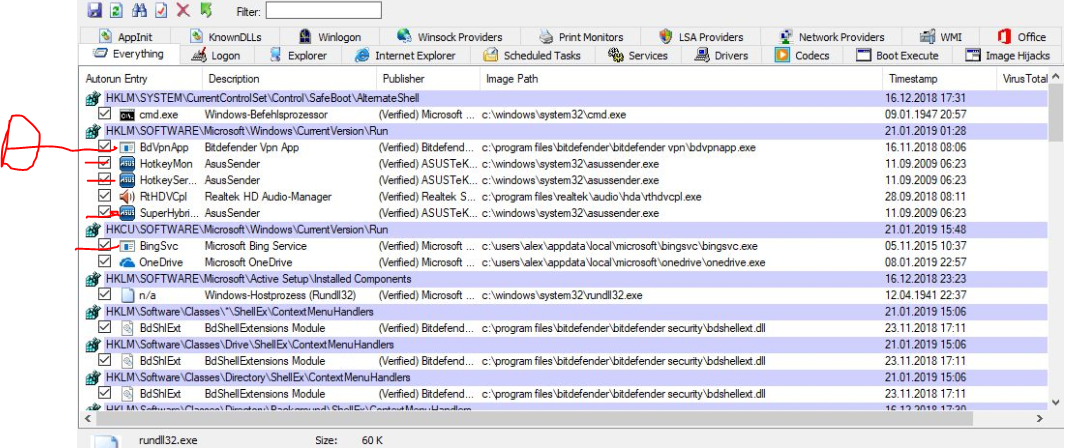The width and height of the screenshot is (1072, 448).
Task: Click registry icon of Active Setup\Installed Components key
Action: point(94,279)
